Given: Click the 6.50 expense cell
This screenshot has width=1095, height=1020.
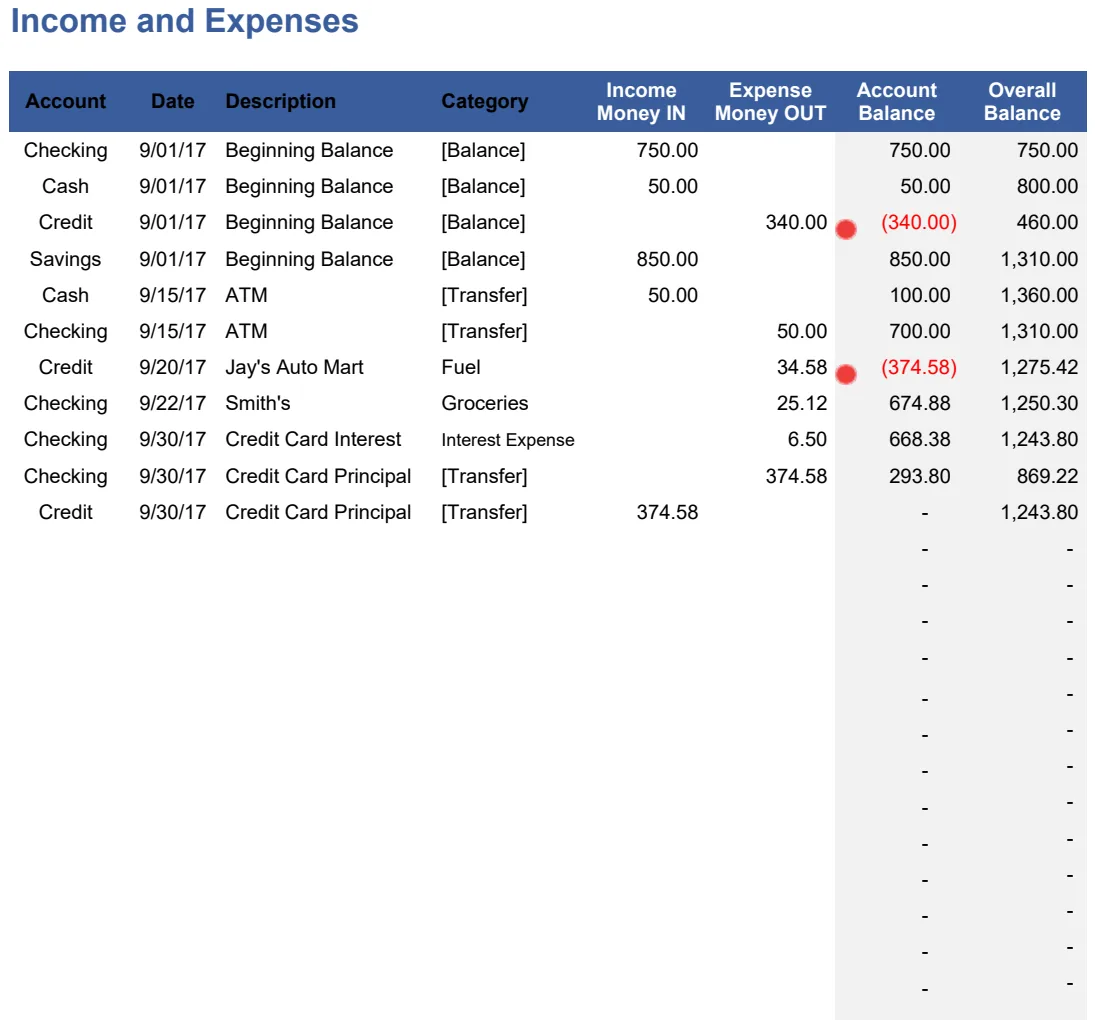Looking at the screenshot, I should [807, 439].
